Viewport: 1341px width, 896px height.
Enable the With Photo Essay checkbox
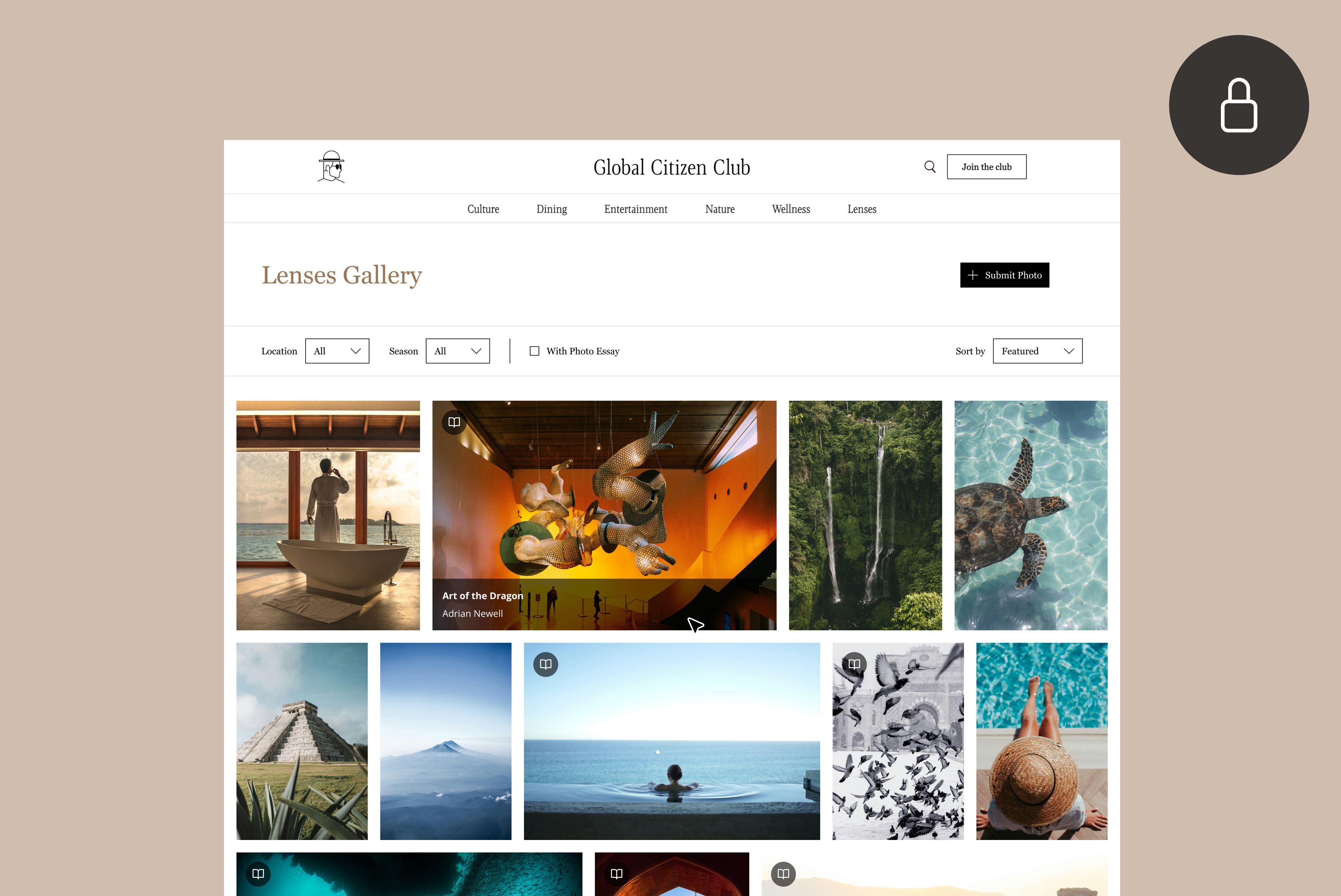point(534,351)
